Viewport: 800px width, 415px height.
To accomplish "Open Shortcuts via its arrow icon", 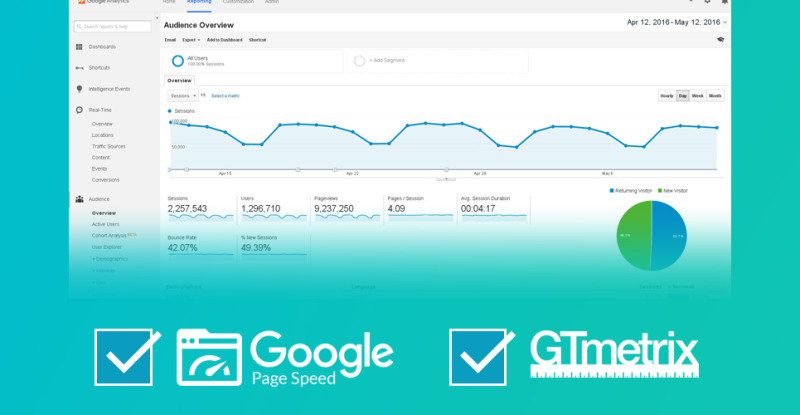I will pos(80,68).
